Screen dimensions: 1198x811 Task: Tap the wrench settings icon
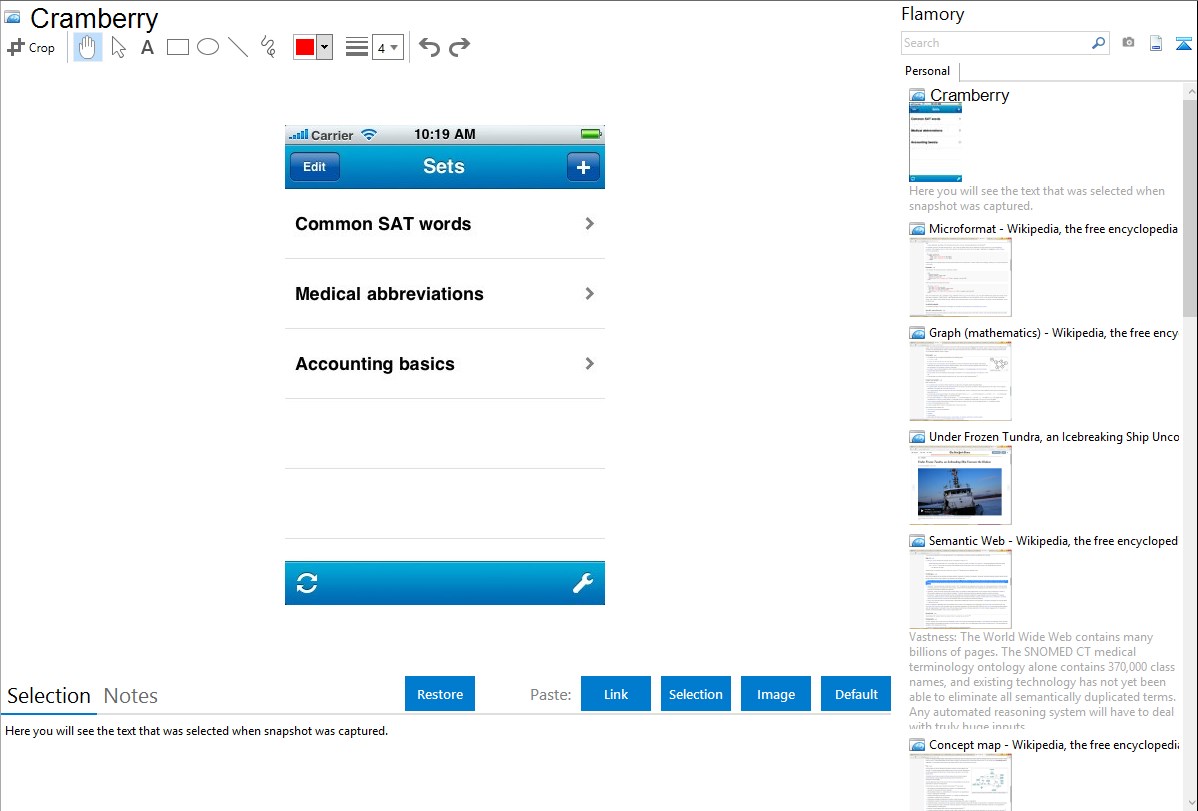[583, 583]
